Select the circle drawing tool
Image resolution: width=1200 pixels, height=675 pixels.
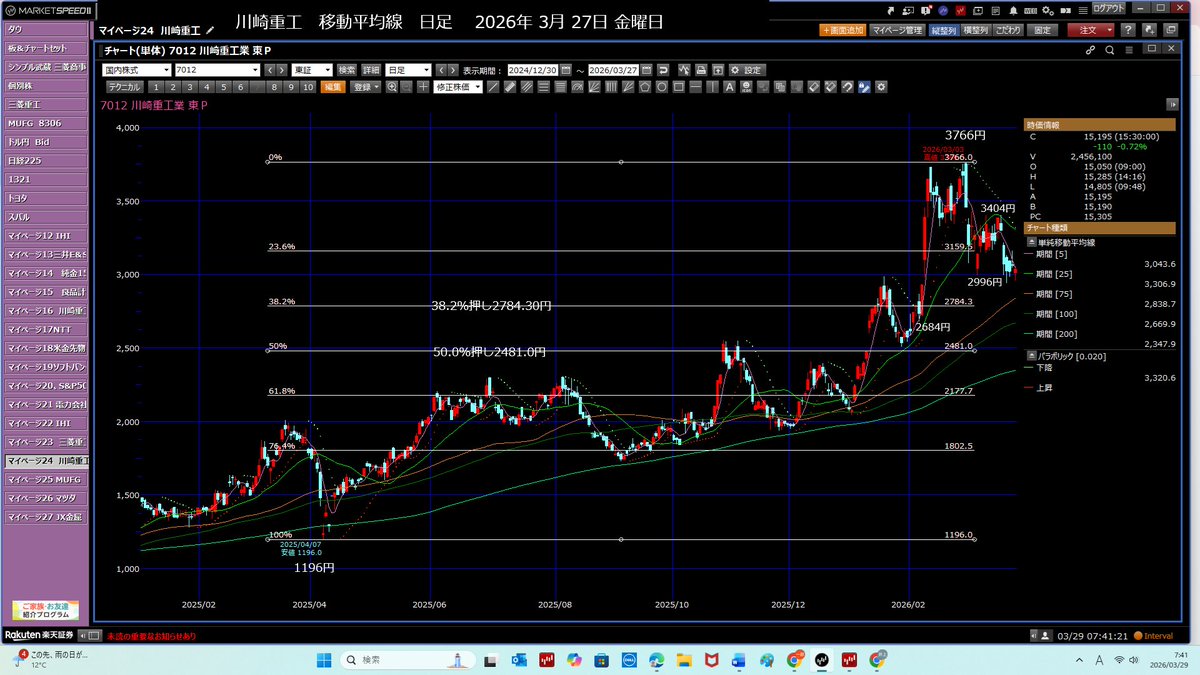pyautogui.click(x=662, y=87)
